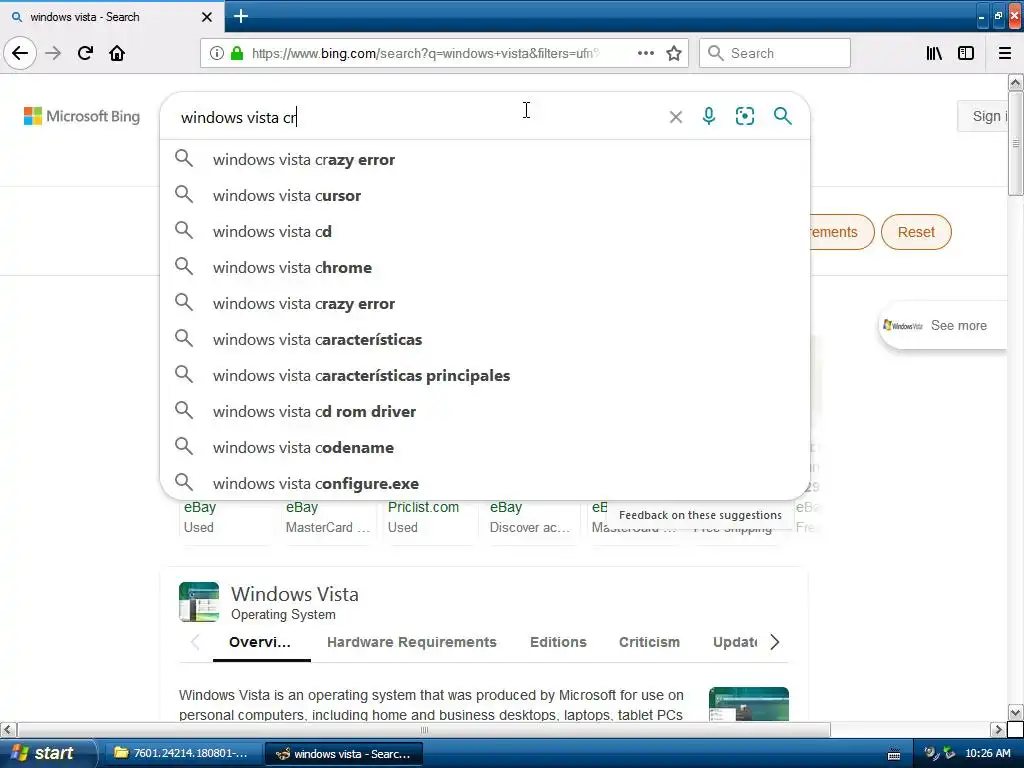The image size is (1024, 768).
Task: Choose suggestion 'windows vista características principales'
Action: coord(485,376)
